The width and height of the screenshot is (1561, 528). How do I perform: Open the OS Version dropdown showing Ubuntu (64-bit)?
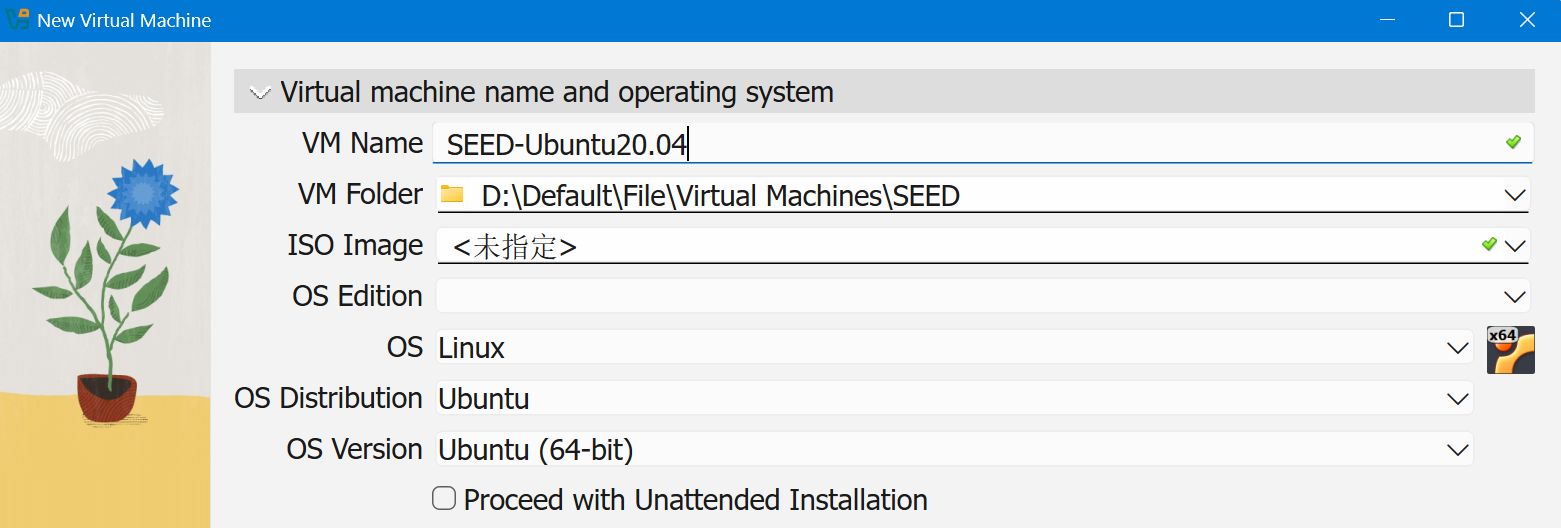coord(1457,450)
